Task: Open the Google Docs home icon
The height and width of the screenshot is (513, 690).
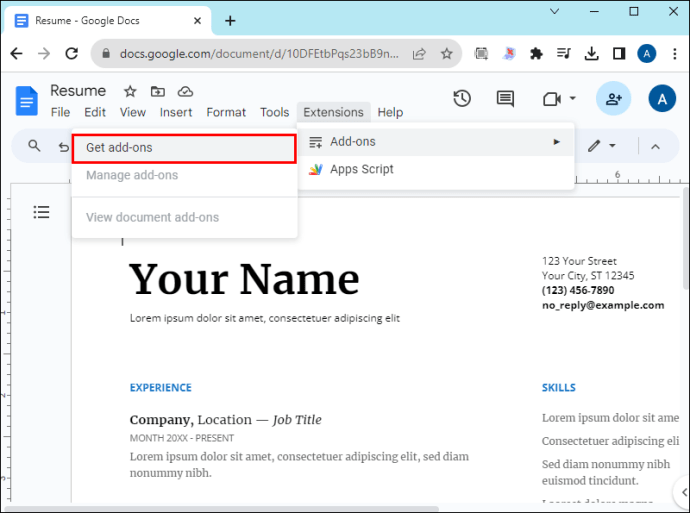Action: click(26, 101)
